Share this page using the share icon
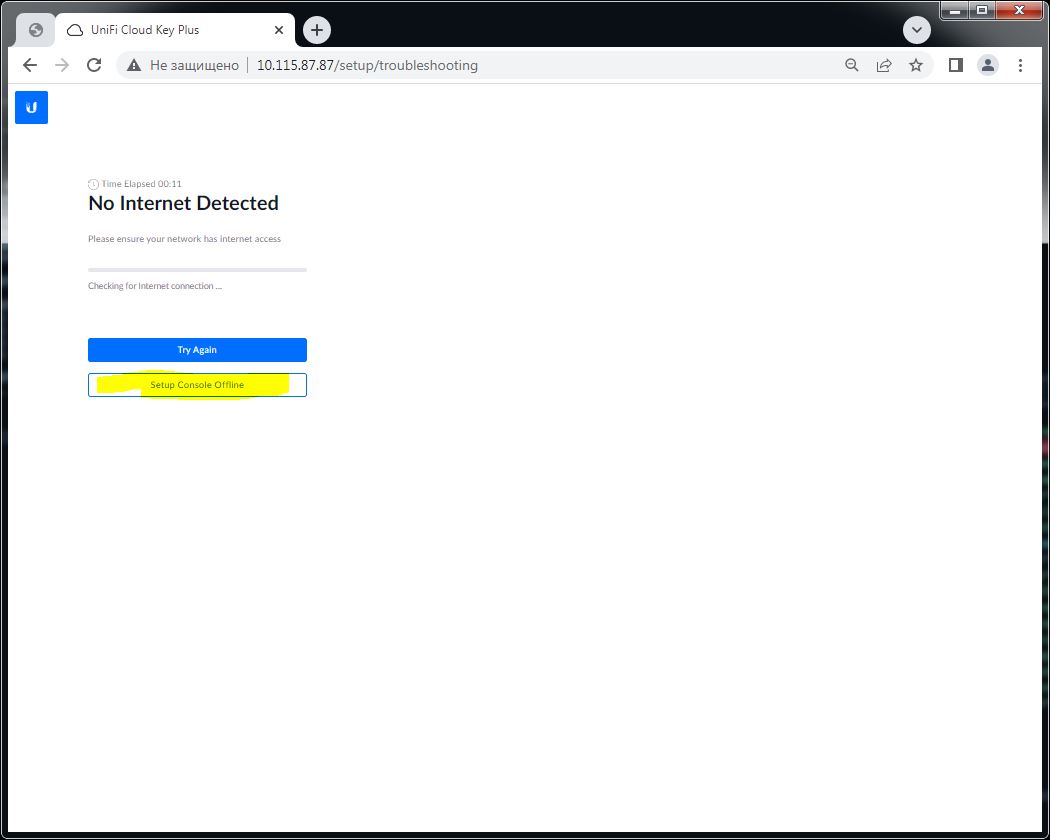 click(884, 65)
